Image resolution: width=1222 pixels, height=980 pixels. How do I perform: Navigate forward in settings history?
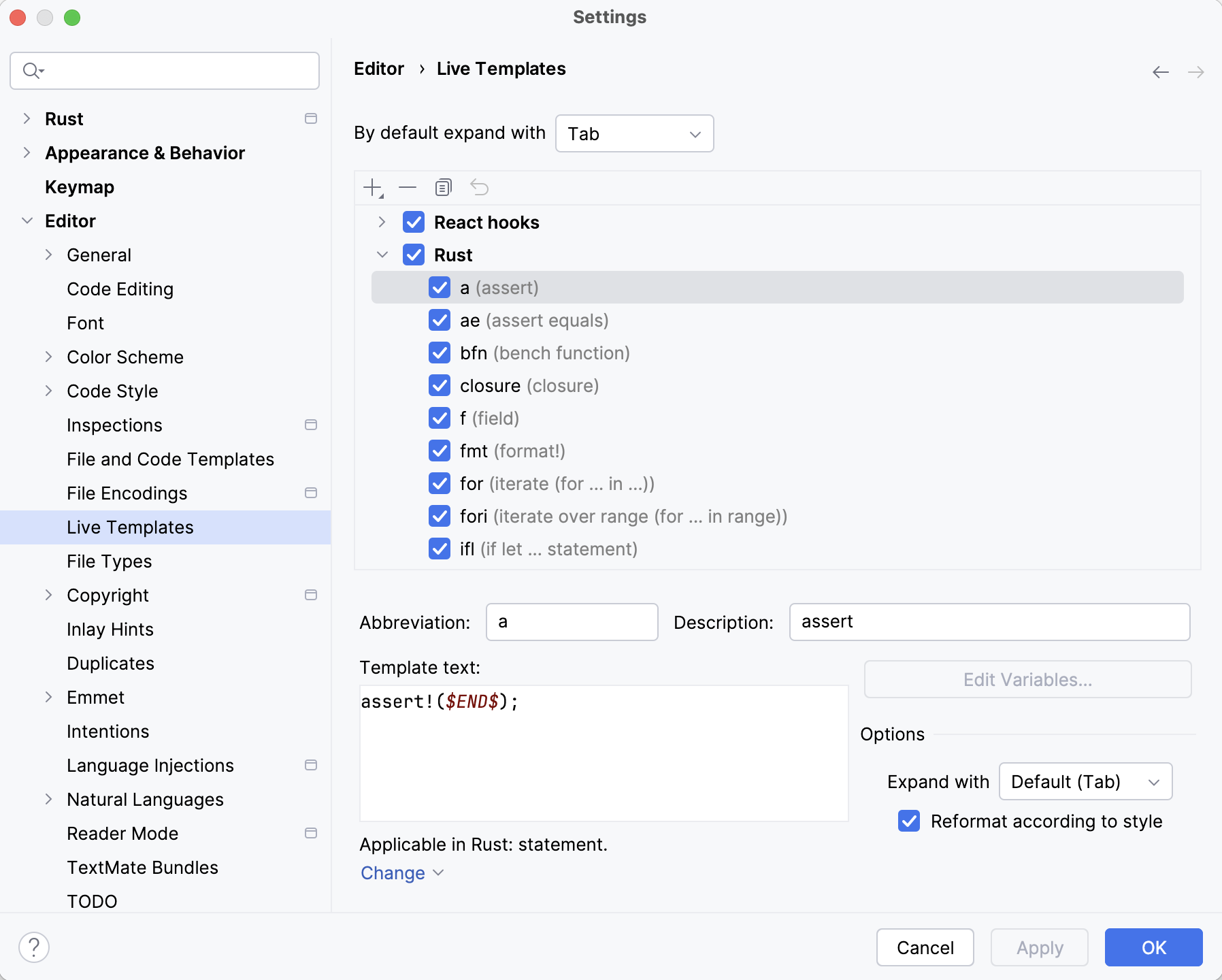click(x=1195, y=71)
